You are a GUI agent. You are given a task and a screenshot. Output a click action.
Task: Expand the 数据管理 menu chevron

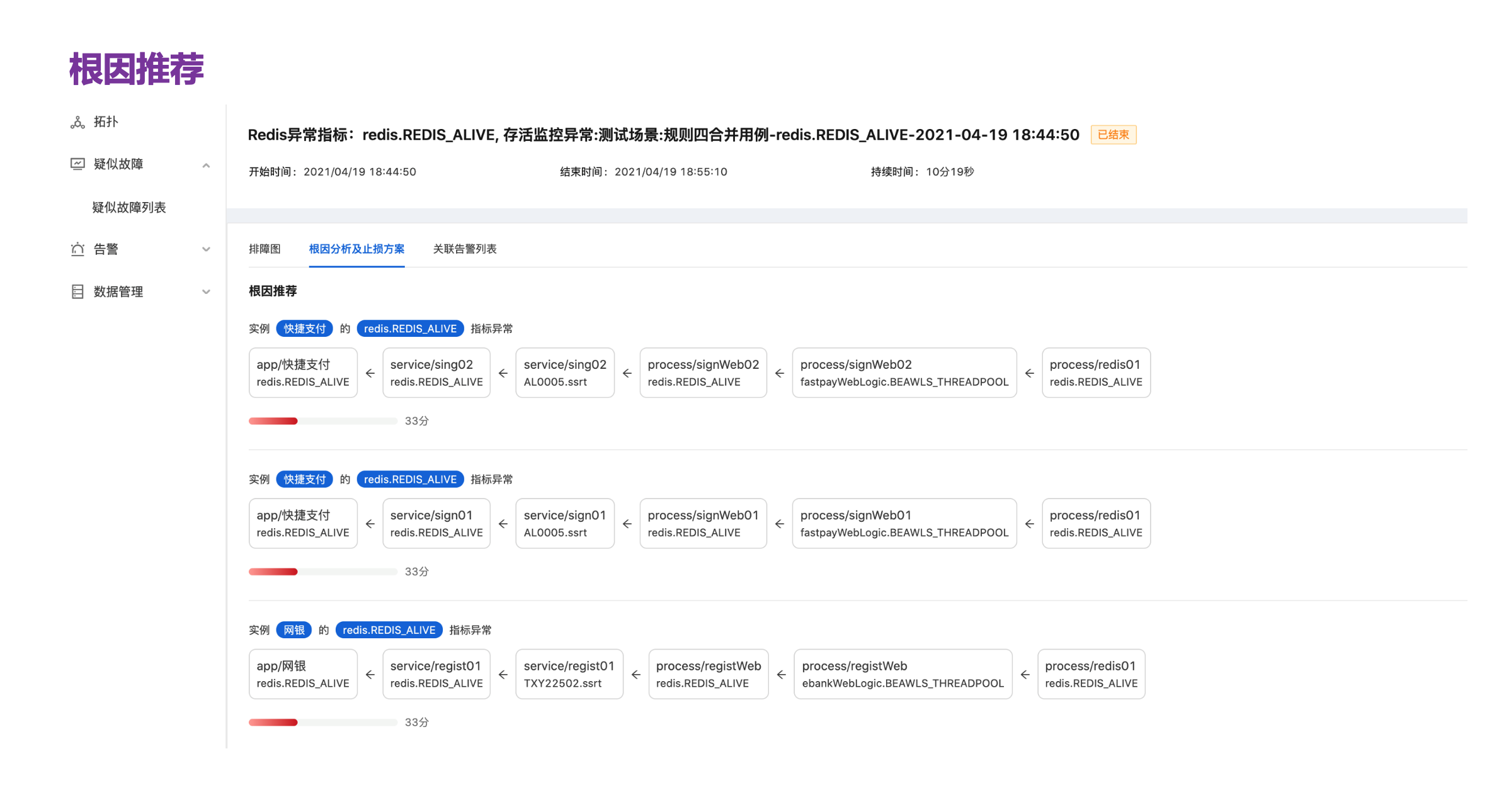[x=206, y=291]
